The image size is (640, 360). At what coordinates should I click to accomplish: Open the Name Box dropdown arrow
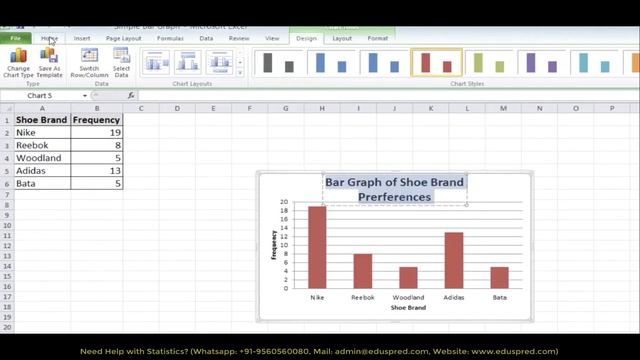84,96
